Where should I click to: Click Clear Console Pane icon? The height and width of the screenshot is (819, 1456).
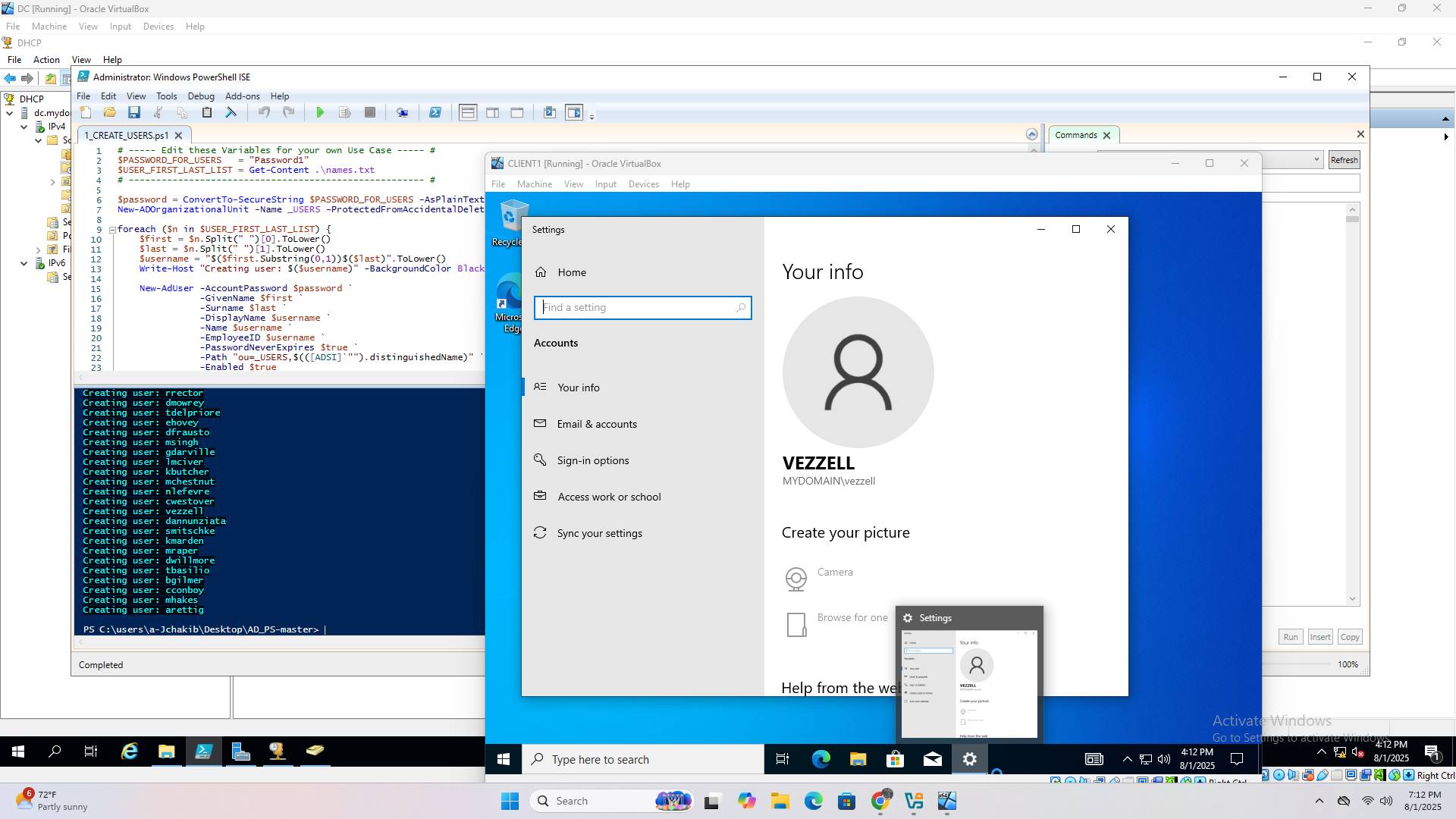pyautogui.click(x=231, y=113)
